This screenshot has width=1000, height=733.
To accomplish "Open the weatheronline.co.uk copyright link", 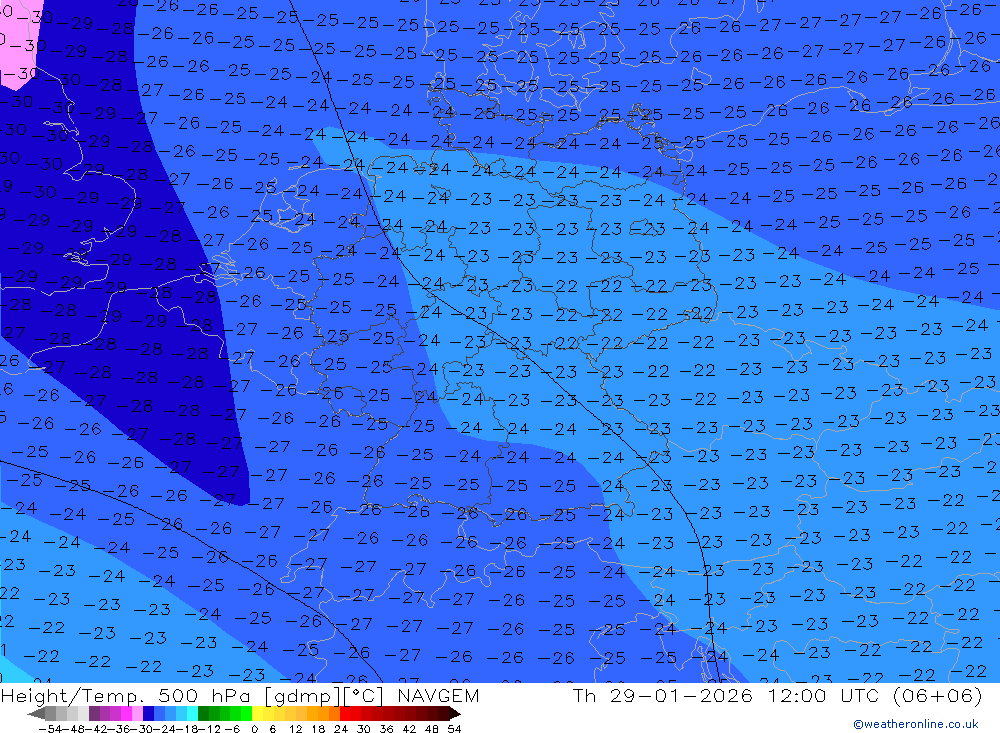I will [916, 724].
